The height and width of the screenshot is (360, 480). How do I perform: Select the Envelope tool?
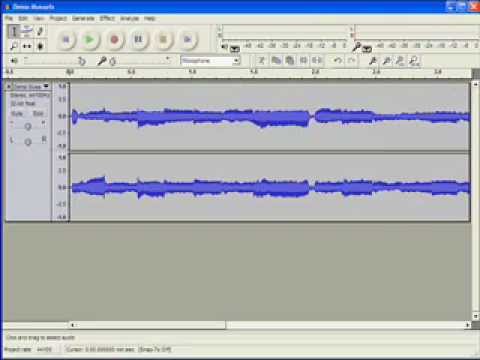[27, 32]
